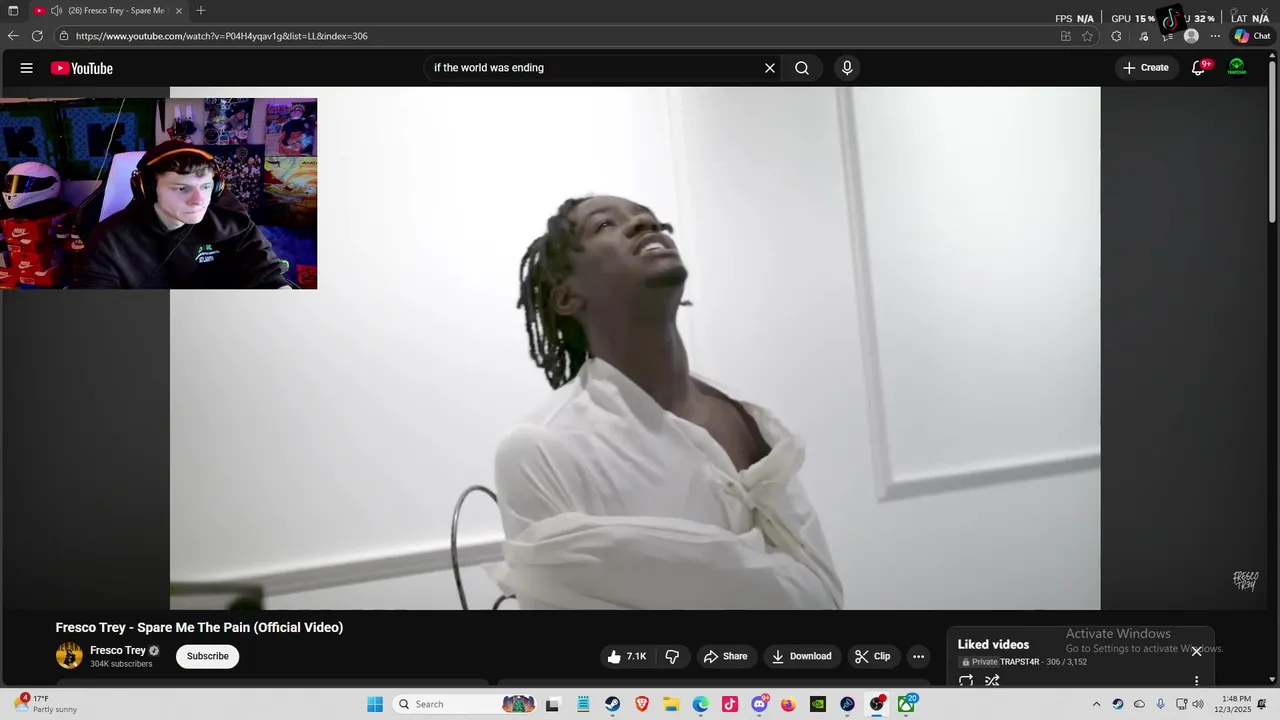Open volume control in system tray
The height and width of the screenshot is (720, 1280).
tap(1198, 704)
